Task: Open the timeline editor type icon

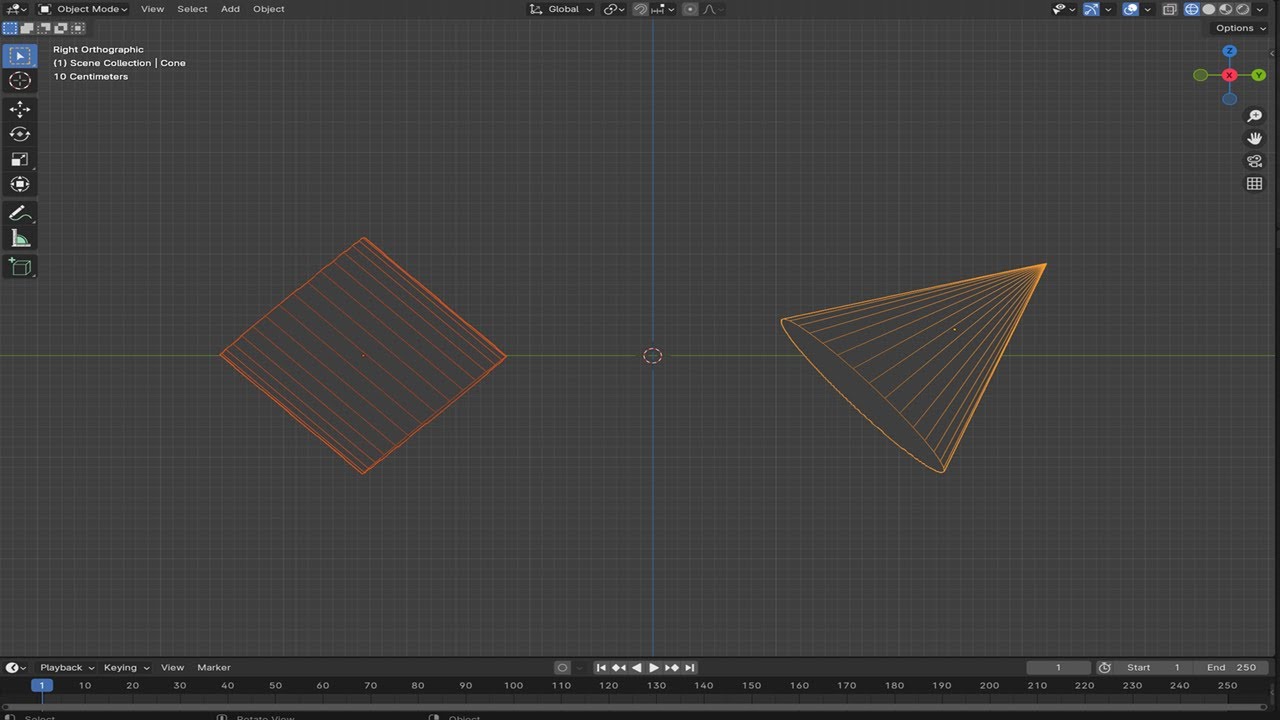Action: pyautogui.click(x=16, y=667)
